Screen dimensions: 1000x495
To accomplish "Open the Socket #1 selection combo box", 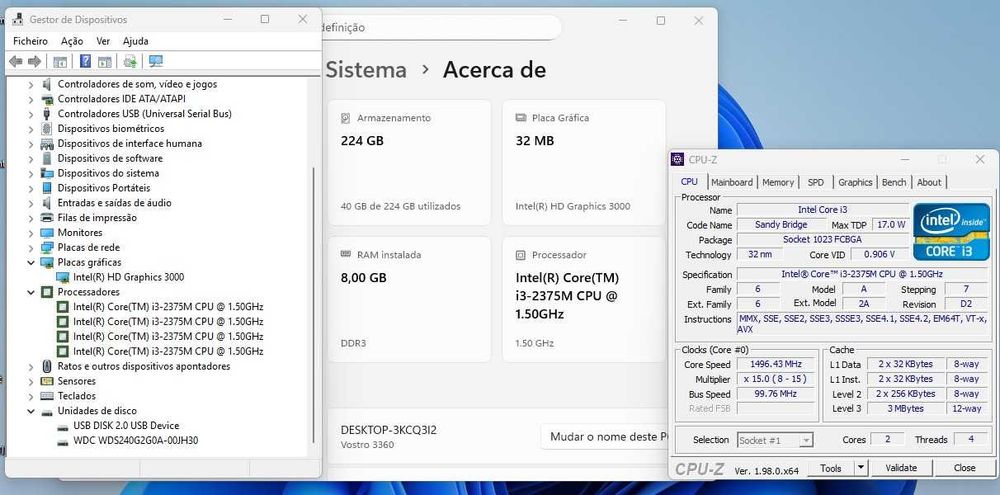I will 775,440.
